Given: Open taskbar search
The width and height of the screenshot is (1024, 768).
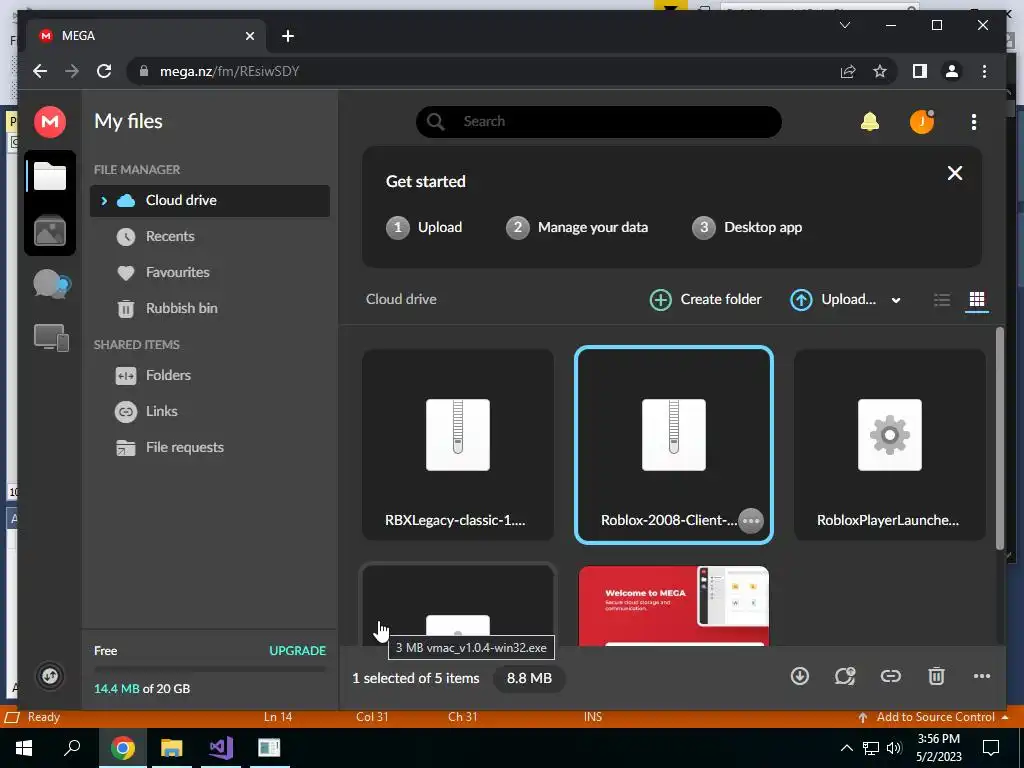Looking at the screenshot, I should click(x=72, y=748).
